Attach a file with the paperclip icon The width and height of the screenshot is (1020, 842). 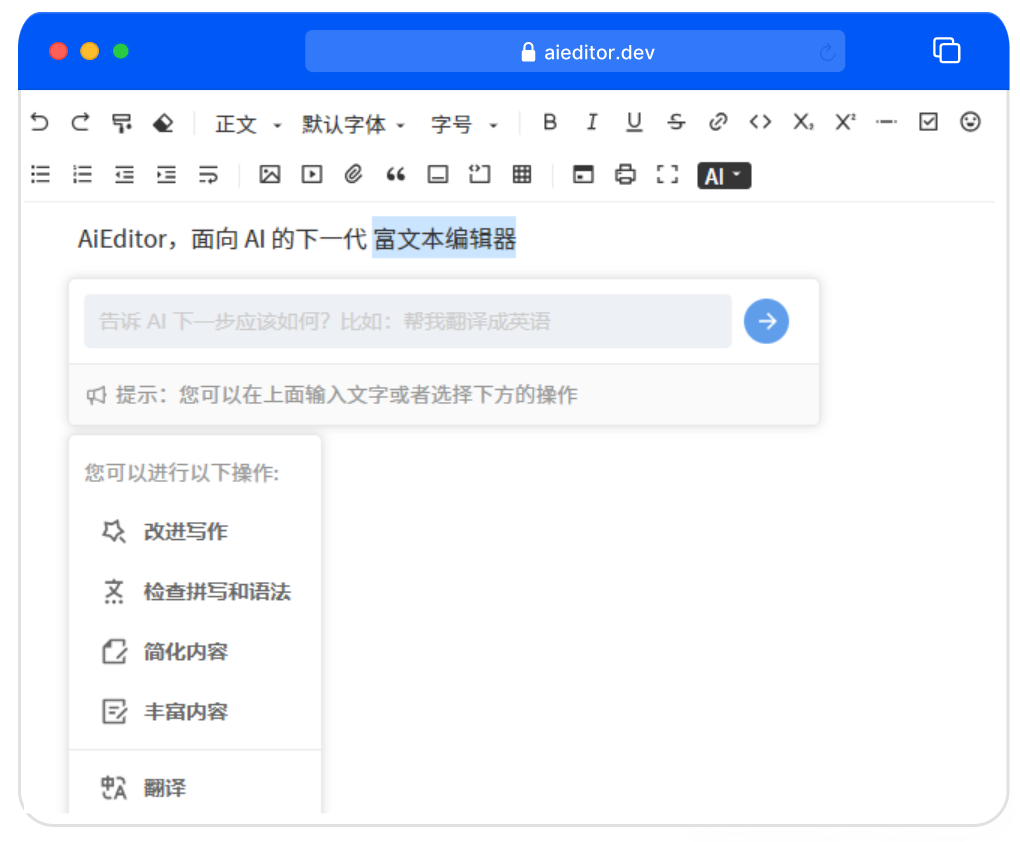tap(353, 174)
